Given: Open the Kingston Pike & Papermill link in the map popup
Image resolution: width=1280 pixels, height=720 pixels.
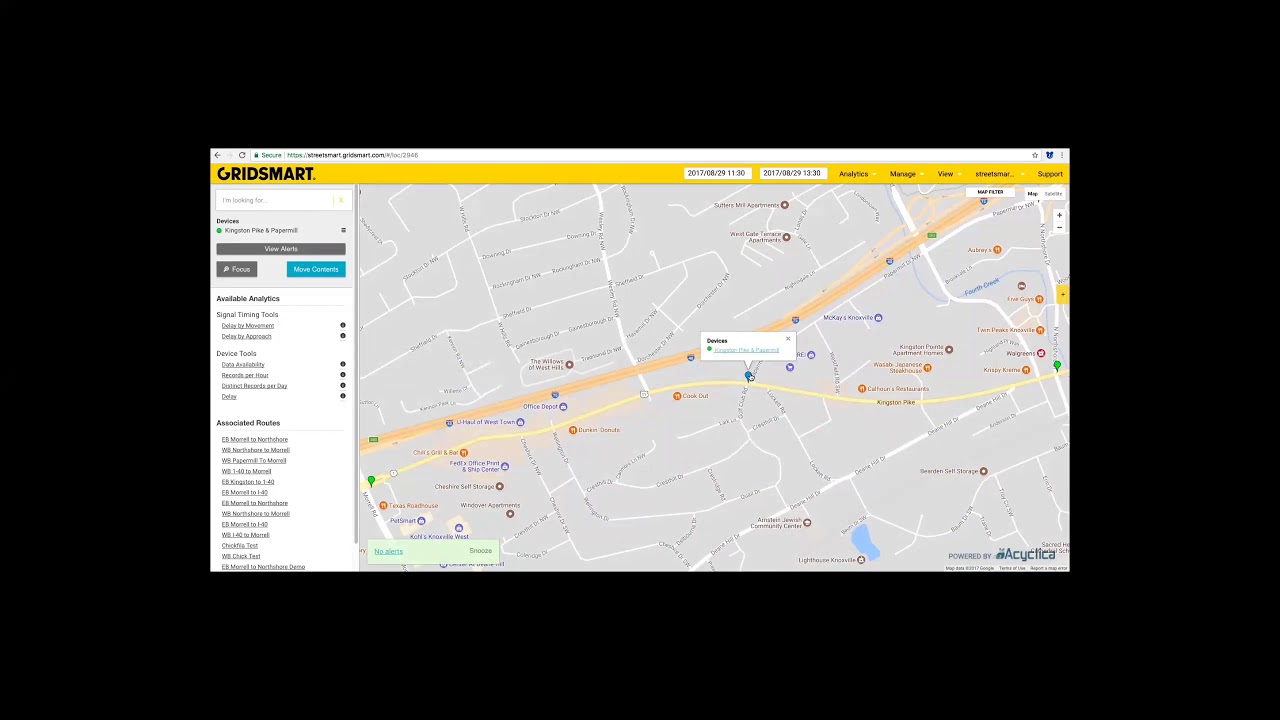Looking at the screenshot, I should [x=746, y=350].
